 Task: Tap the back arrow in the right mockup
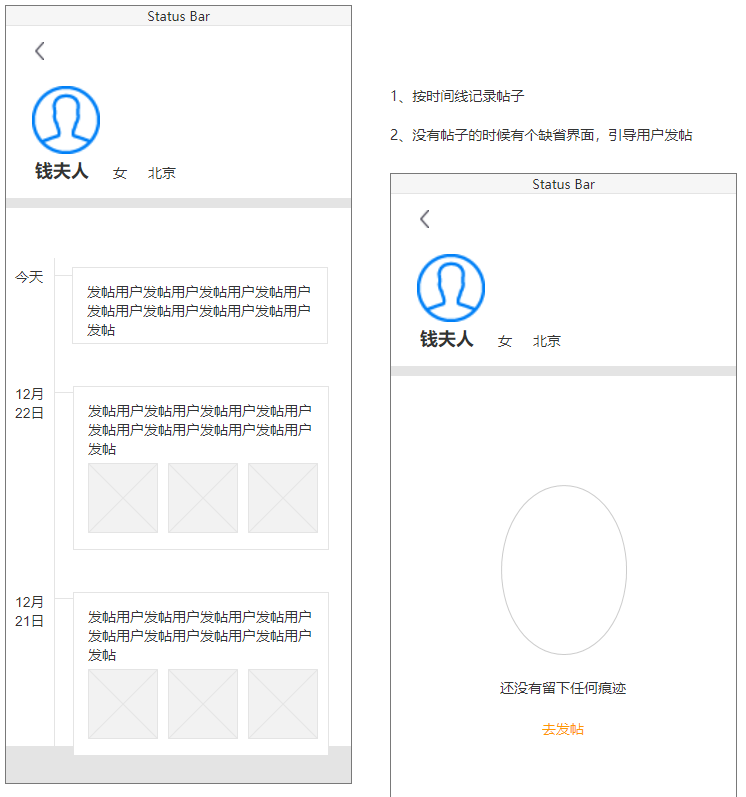[x=425, y=219]
